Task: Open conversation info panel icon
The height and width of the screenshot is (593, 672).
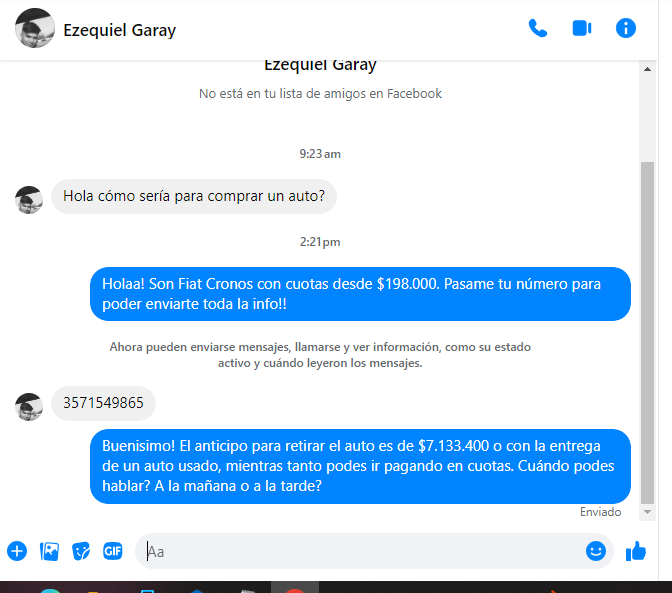Action: (x=626, y=29)
